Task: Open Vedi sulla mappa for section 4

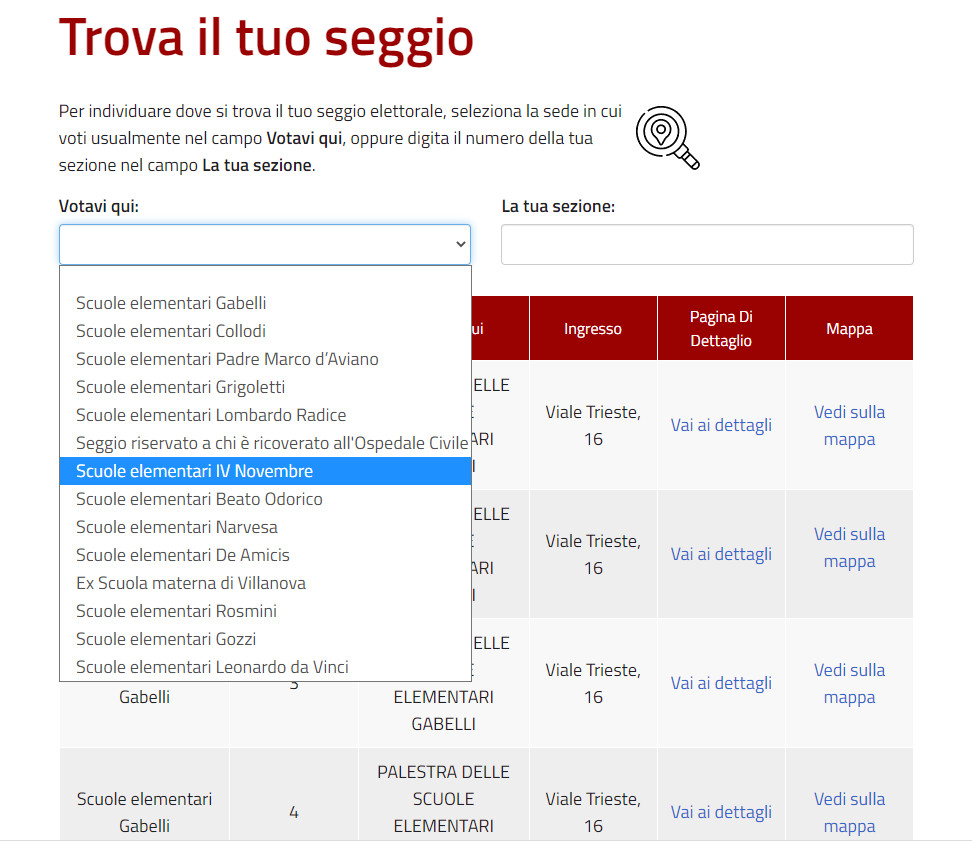Action: point(849,812)
